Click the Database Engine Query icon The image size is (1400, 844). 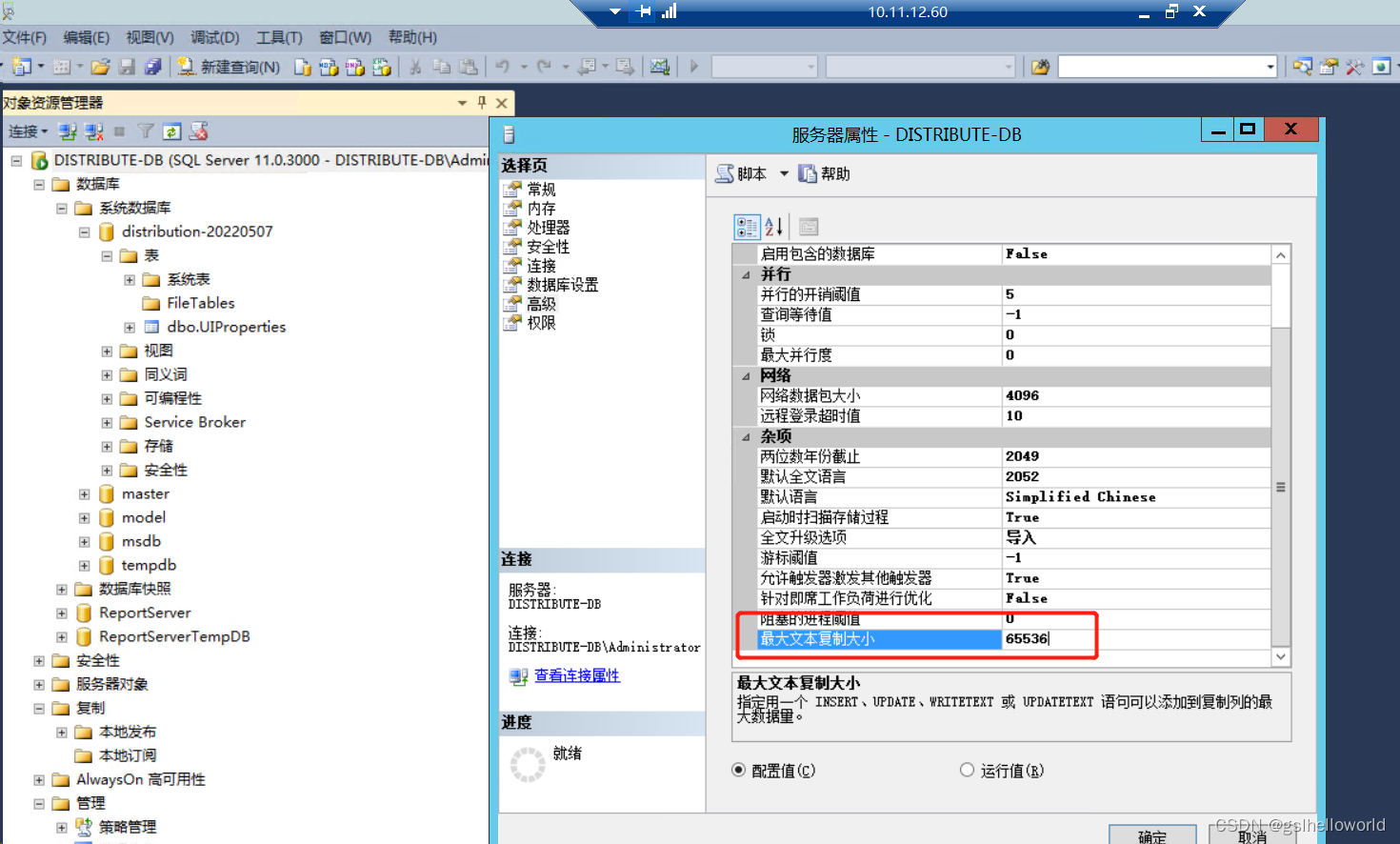coord(303,67)
